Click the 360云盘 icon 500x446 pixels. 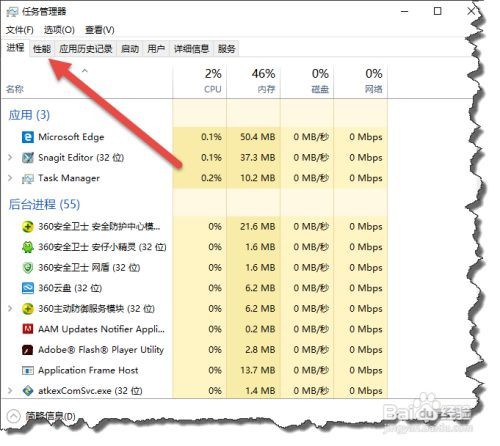[28, 288]
